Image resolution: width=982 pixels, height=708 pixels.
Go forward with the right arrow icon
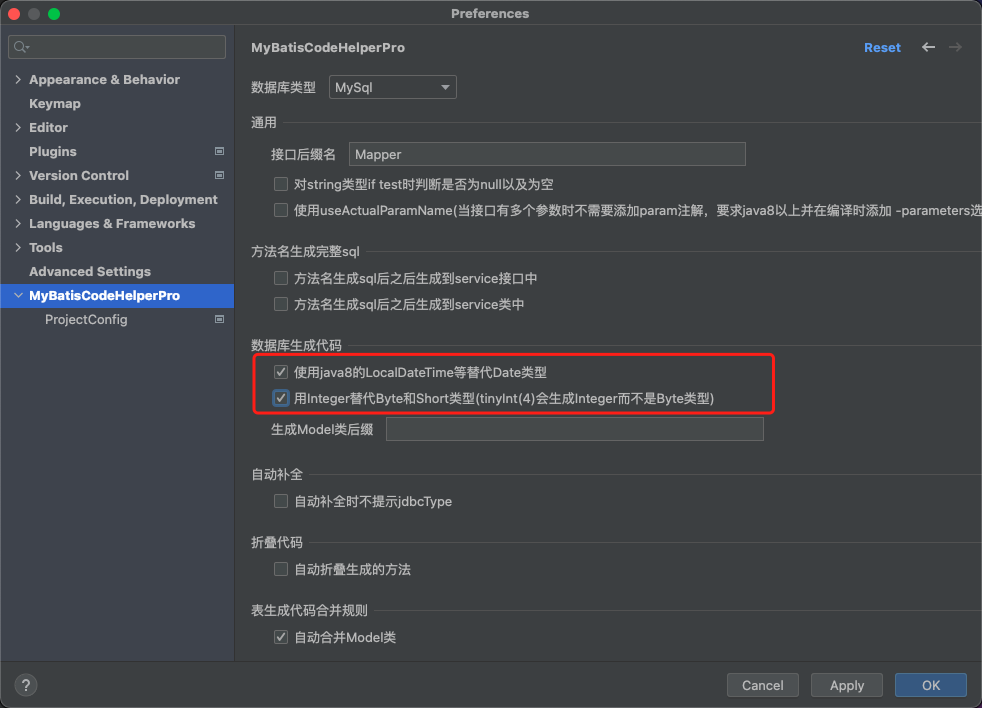955,47
